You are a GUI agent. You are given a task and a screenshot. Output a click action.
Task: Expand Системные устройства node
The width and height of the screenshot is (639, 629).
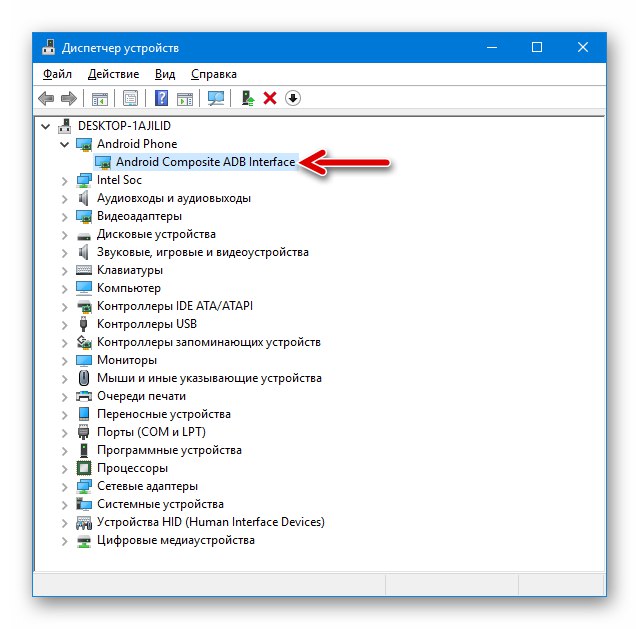[64, 505]
